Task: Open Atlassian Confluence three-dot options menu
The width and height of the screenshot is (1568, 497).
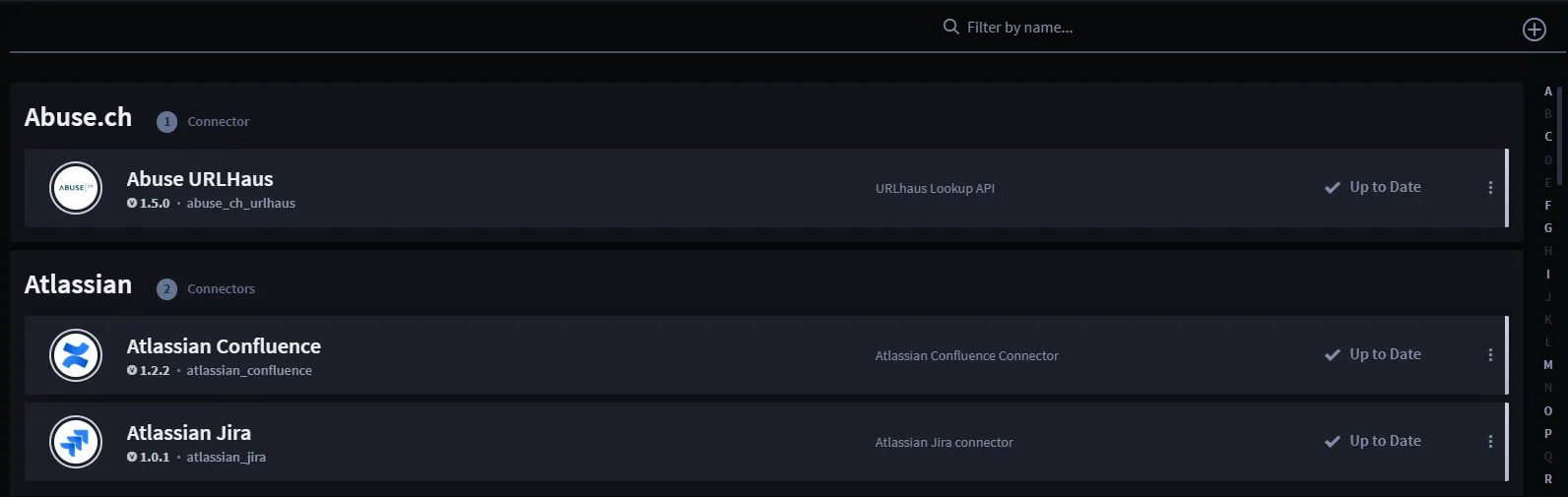Action: coord(1489,354)
